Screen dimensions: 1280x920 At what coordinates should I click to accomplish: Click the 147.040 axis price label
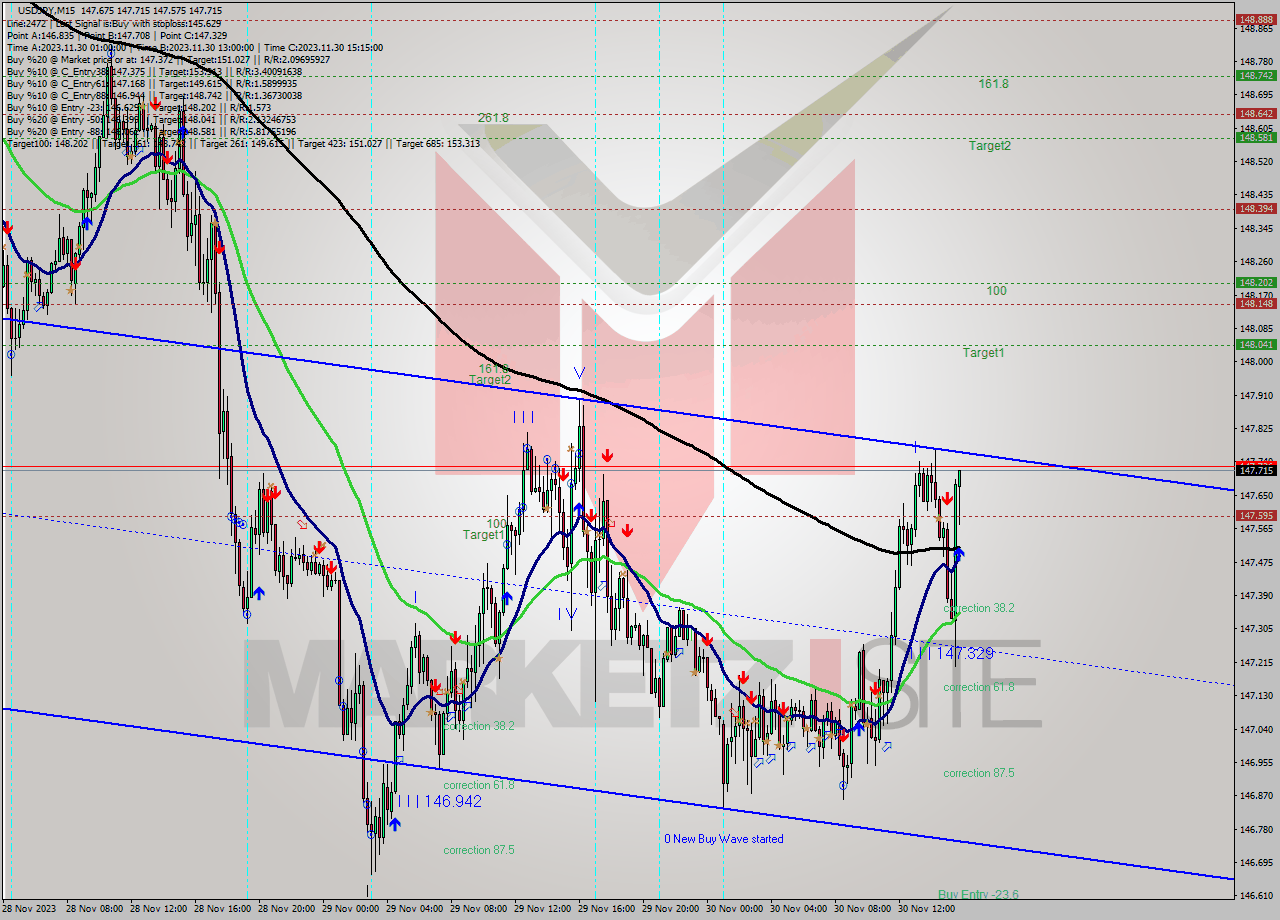(1256, 729)
